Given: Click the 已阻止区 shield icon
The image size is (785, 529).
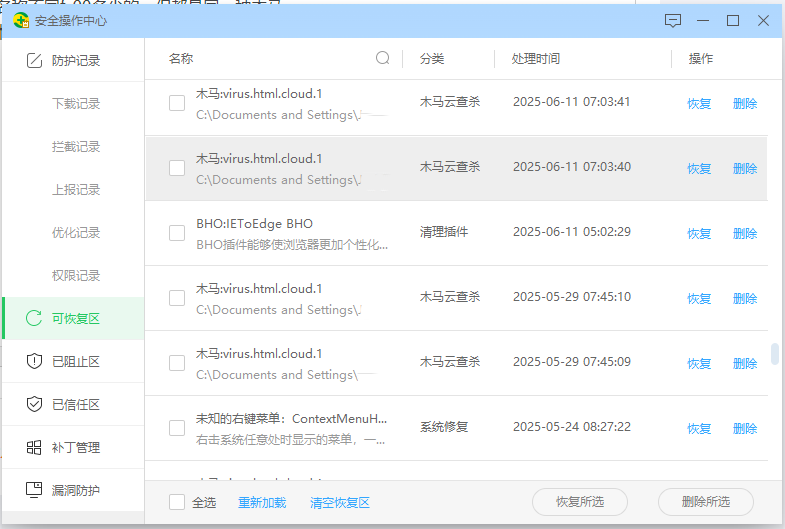Looking at the screenshot, I should (34, 361).
